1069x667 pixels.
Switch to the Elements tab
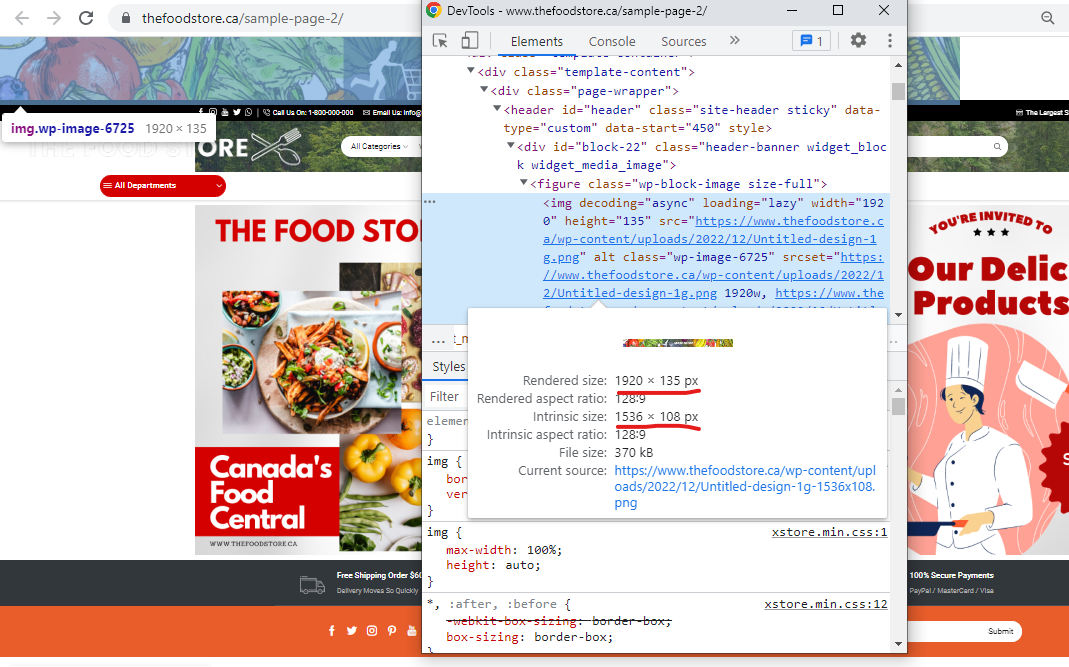pyautogui.click(x=537, y=42)
